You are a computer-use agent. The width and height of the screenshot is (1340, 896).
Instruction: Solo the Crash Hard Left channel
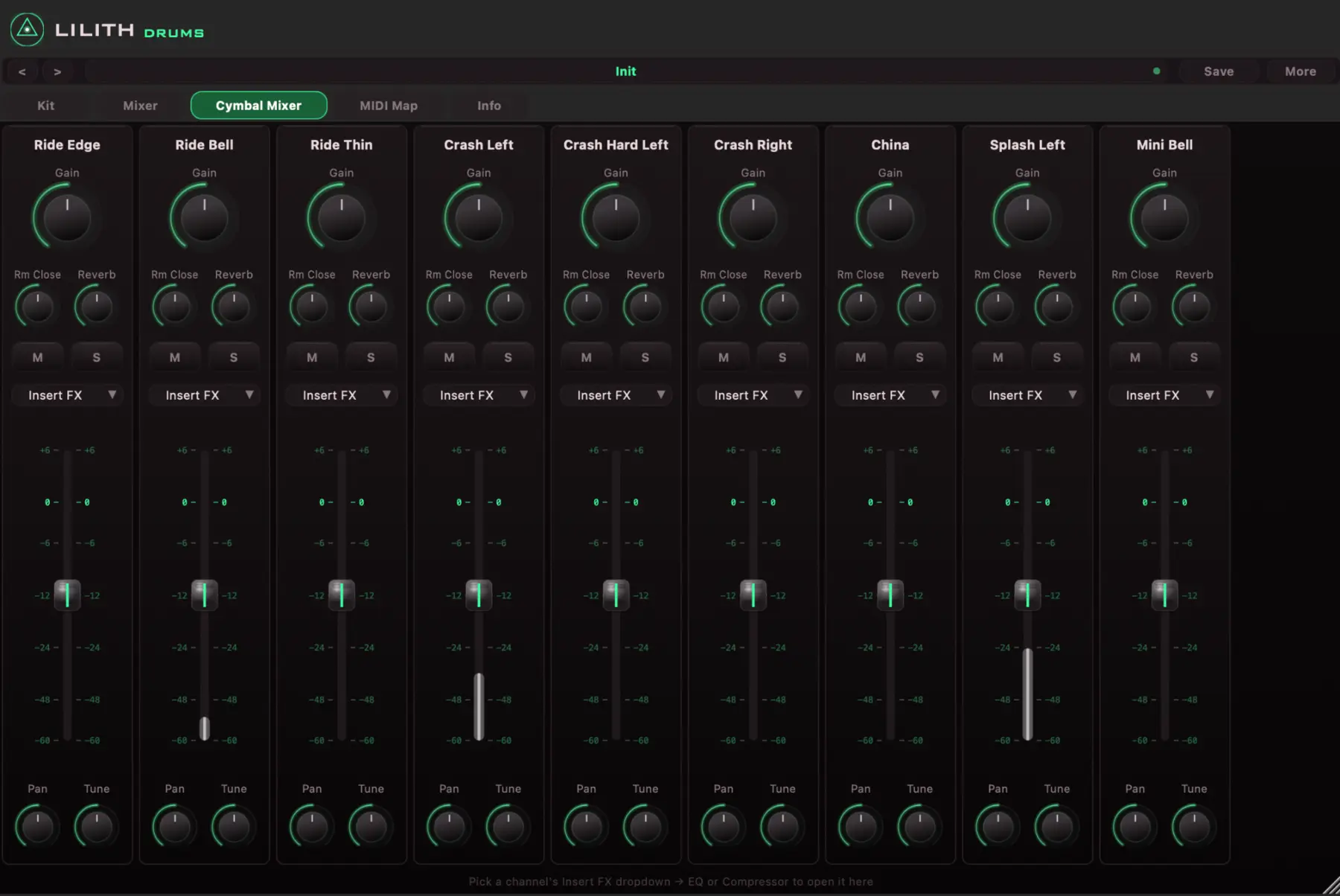point(645,357)
